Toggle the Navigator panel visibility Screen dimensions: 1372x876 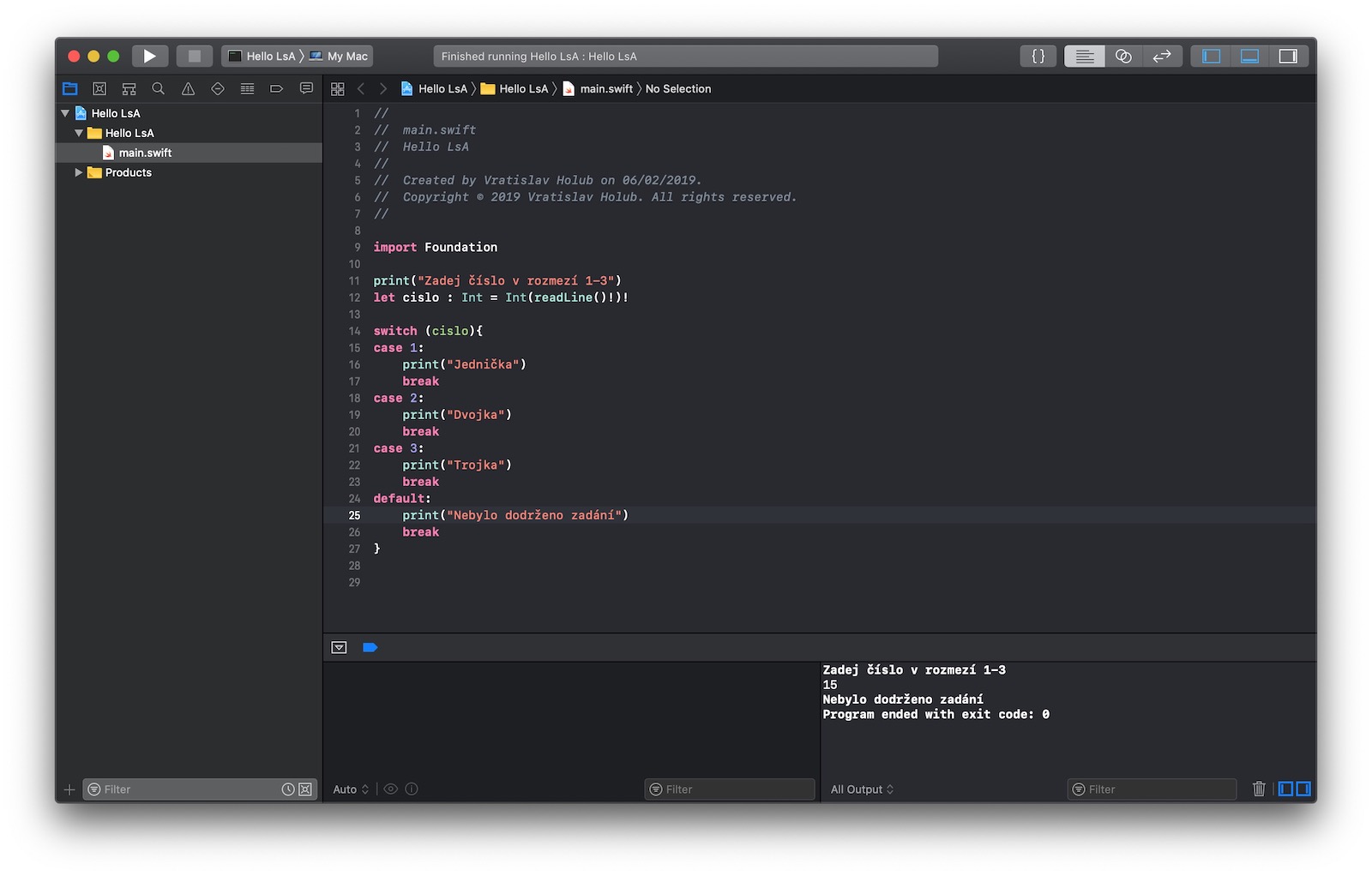tap(1211, 57)
